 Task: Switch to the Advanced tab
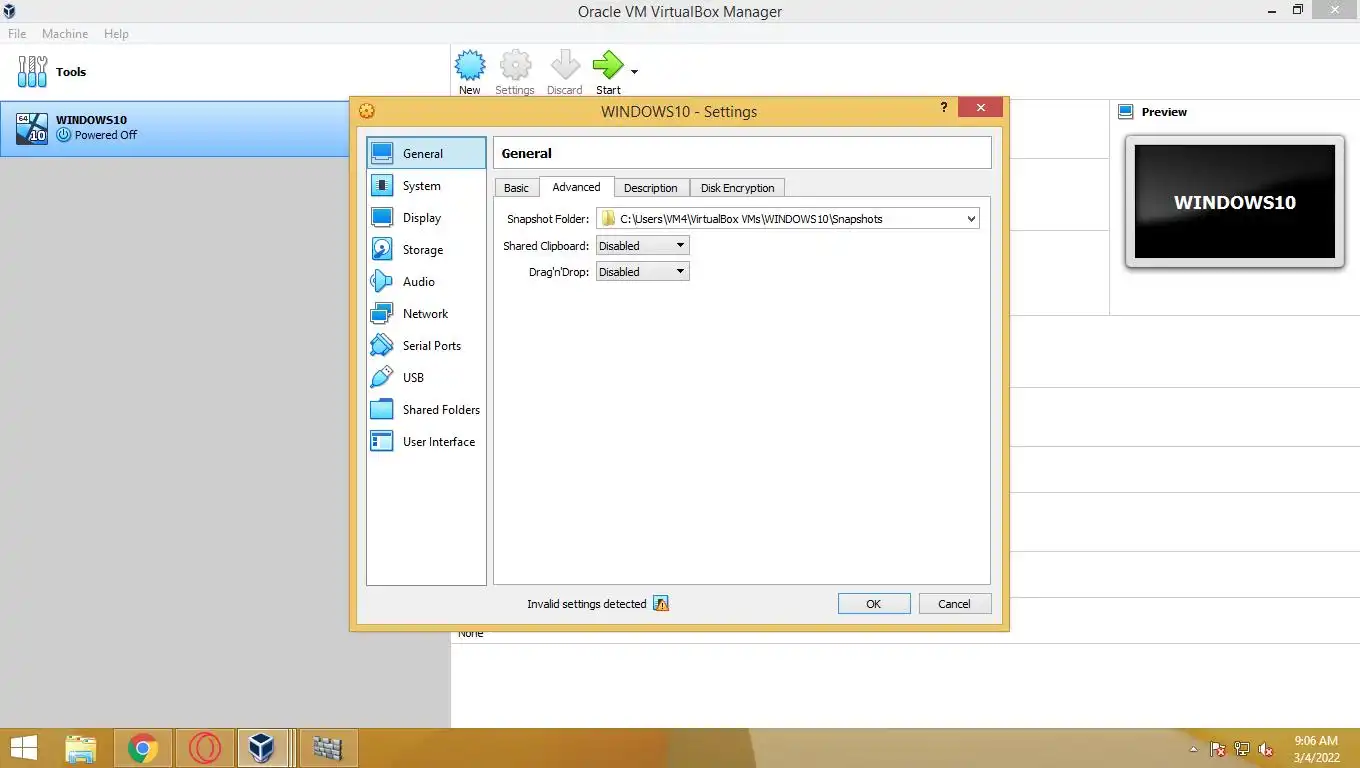point(576,187)
